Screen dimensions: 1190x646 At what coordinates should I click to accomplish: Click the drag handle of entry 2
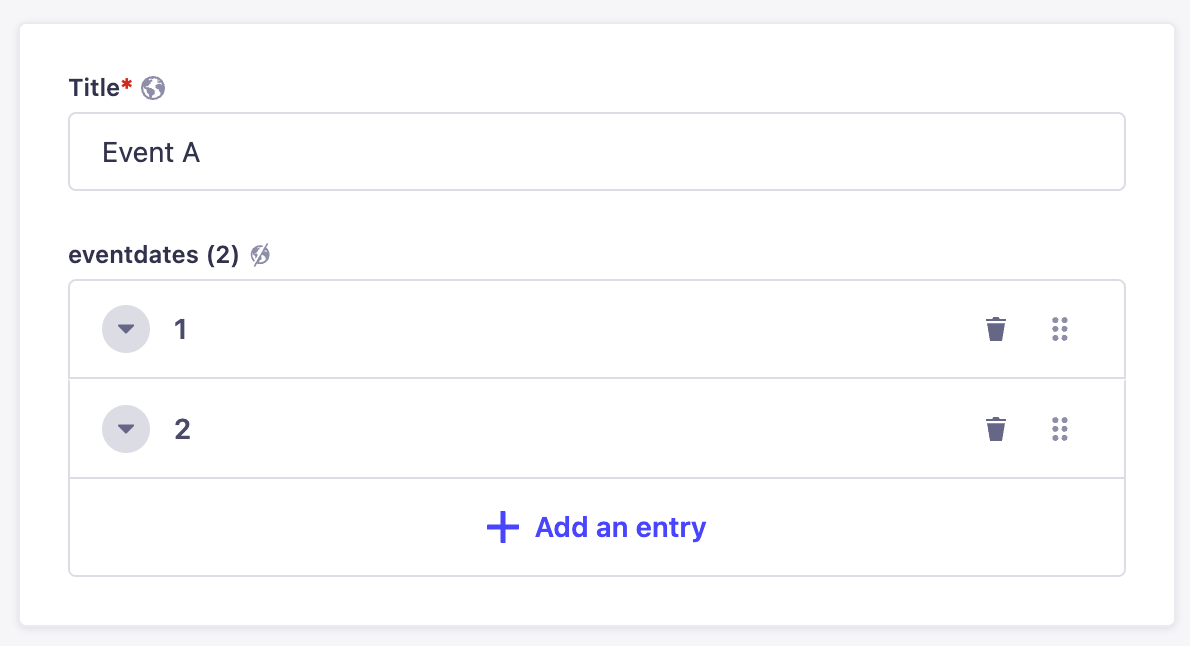[1060, 429]
